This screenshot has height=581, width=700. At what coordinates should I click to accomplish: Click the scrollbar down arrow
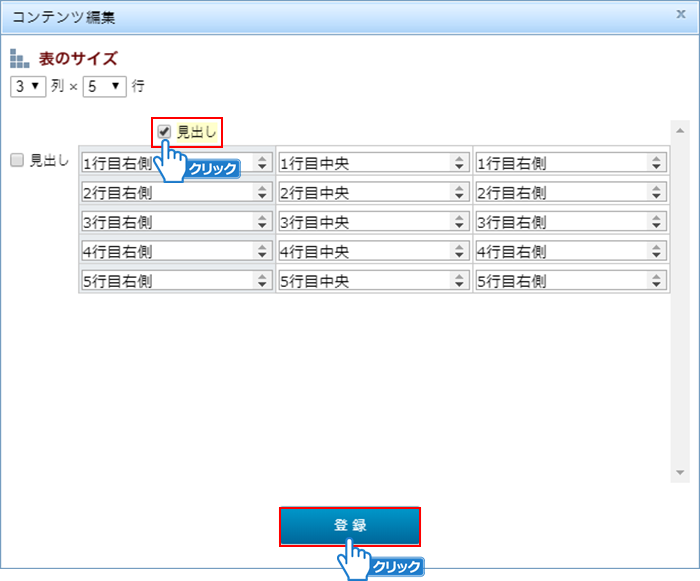tap(681, 471)
